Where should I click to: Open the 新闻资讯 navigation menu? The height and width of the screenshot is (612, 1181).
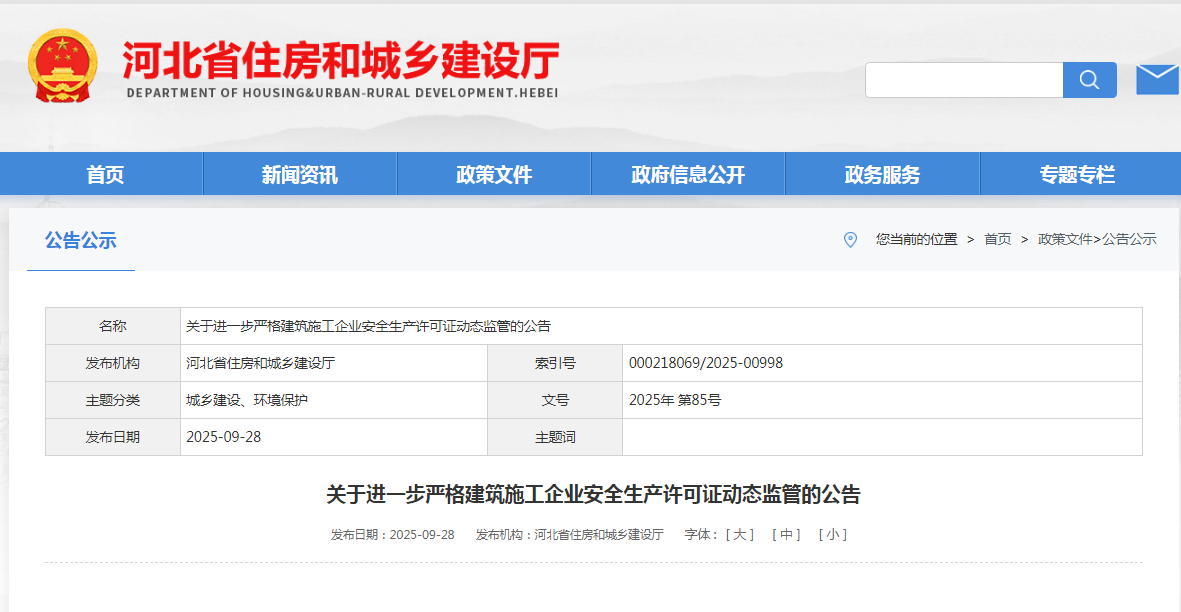coord(299,175)
